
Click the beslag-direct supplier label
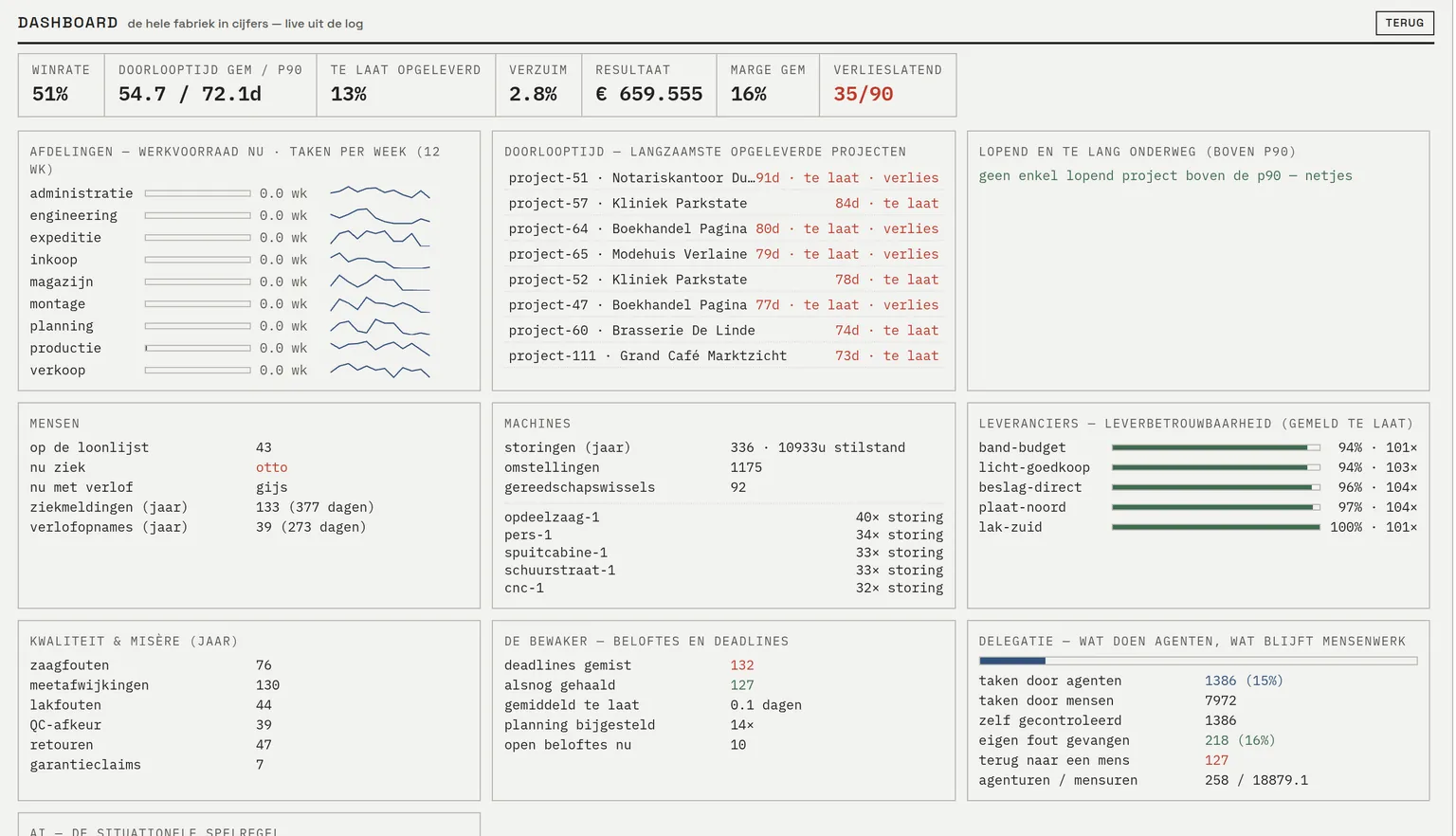click(1030, 487)
